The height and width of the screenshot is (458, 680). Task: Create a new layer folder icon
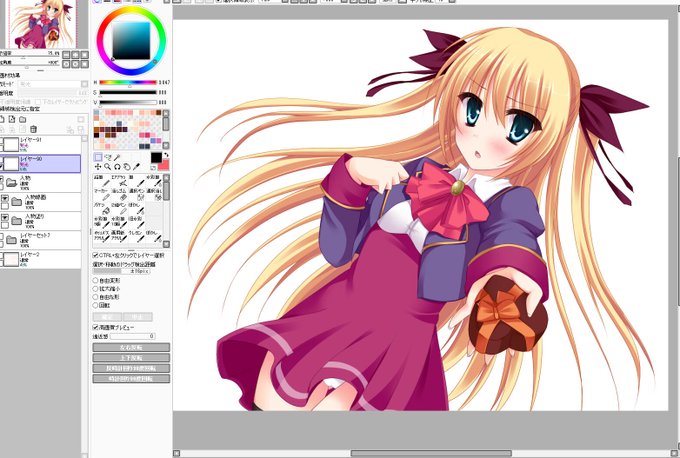tap(23, 119)
